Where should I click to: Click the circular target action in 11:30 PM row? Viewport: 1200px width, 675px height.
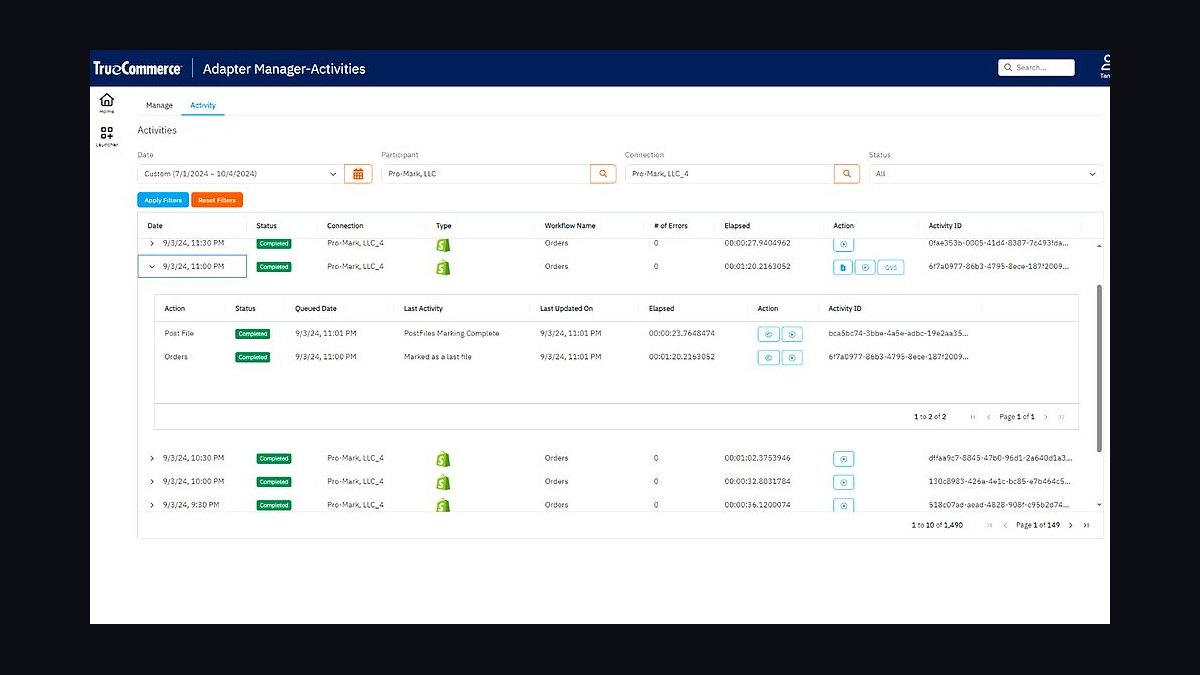pos(843,243)
